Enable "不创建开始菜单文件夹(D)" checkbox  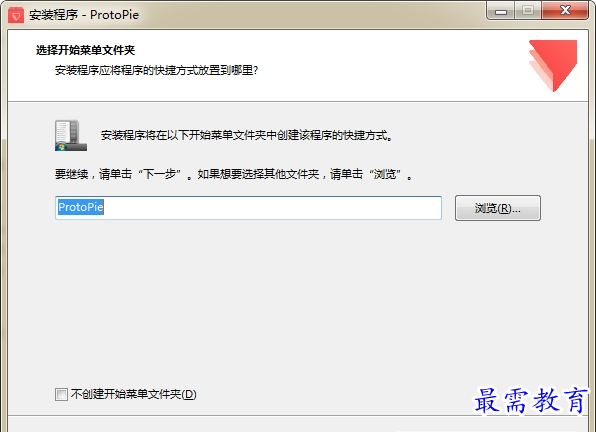coord(61,394)
